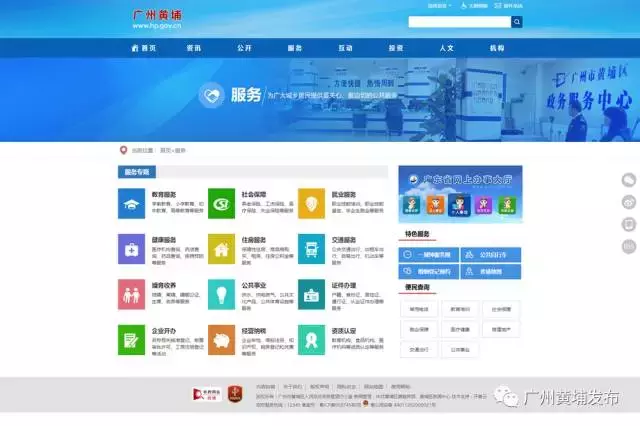Open the 健康服务 medical kit icon
Screen dimensions: 640x426
pyautogui.click(x=131, y=249)
